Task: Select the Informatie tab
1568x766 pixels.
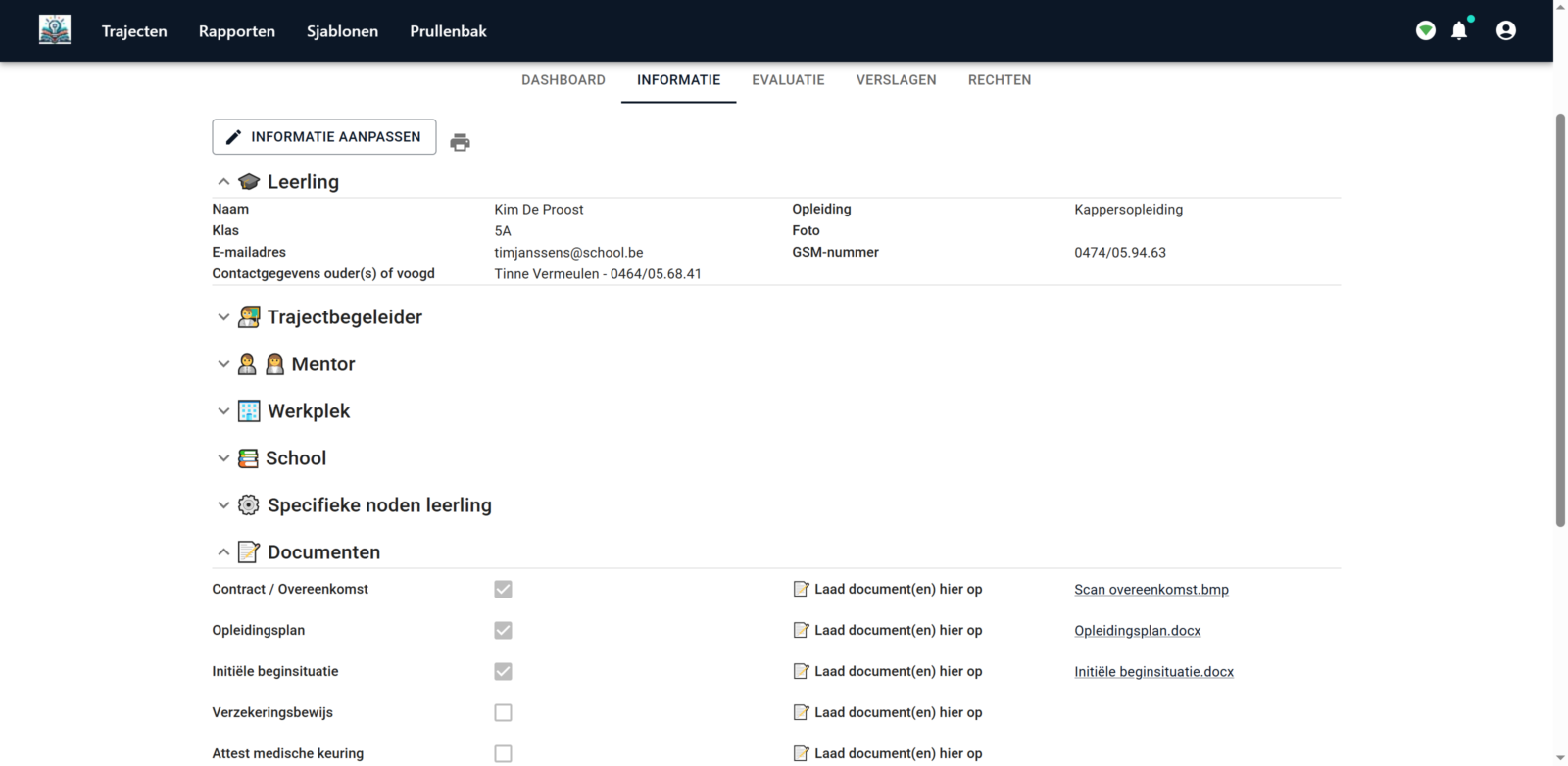Action: (x=678, y=80)
